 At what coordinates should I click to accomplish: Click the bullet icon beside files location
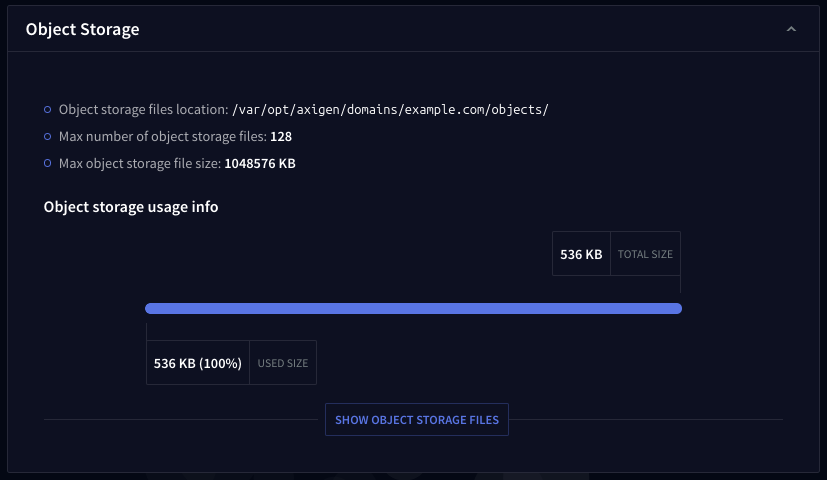(x=48, y=110)
